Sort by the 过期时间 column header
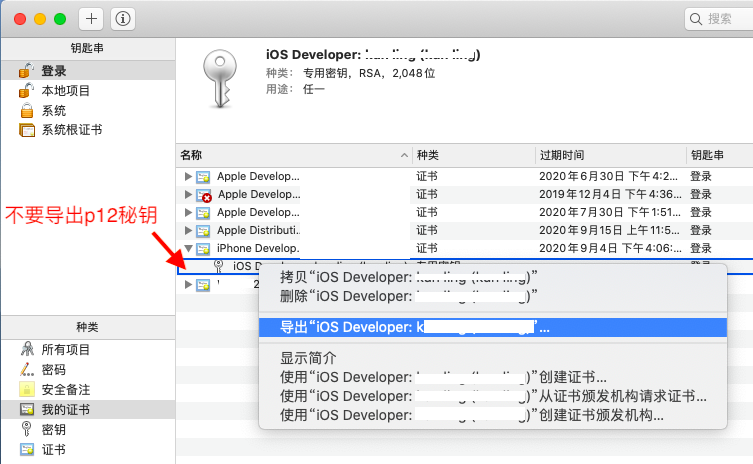753x464 pixels. 611,155
